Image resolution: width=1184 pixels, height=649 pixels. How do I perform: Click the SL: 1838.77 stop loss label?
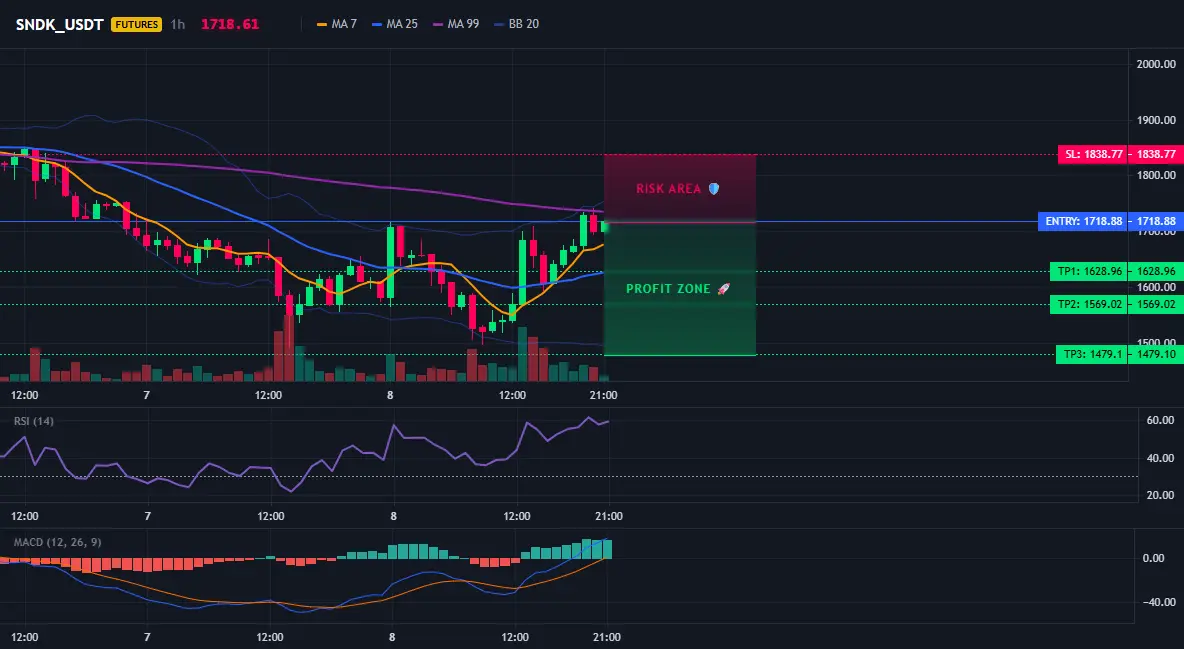[1093, 154]
